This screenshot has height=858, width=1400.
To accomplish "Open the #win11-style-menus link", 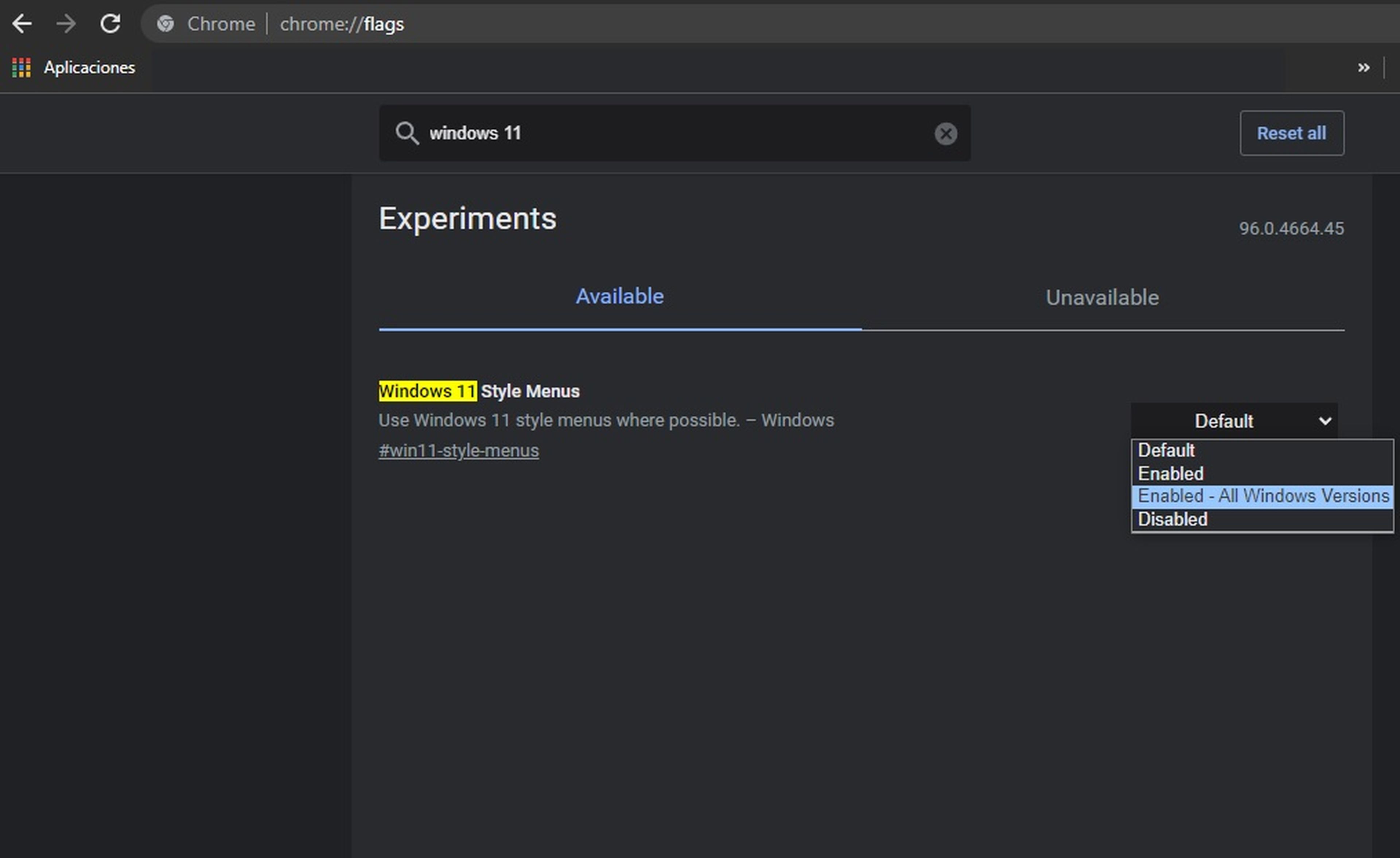I will pyautogui.click(x=459, y=451).
